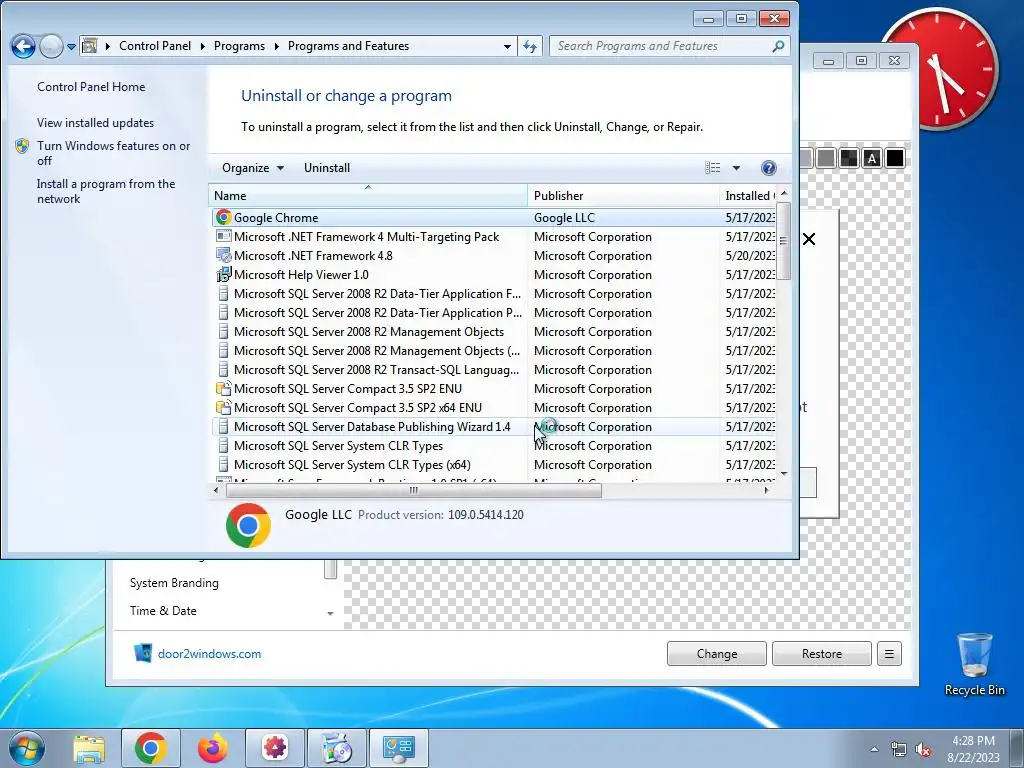Image resolution: width=1024 pixels, height=768 pixels.
Task: Click the horizontal scroll right arrow
Action: 766,490
